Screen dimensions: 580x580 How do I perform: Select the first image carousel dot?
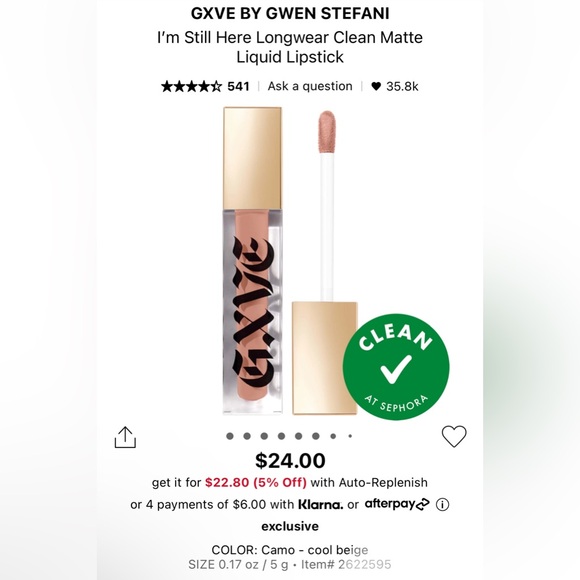click(x=230, y=436)
